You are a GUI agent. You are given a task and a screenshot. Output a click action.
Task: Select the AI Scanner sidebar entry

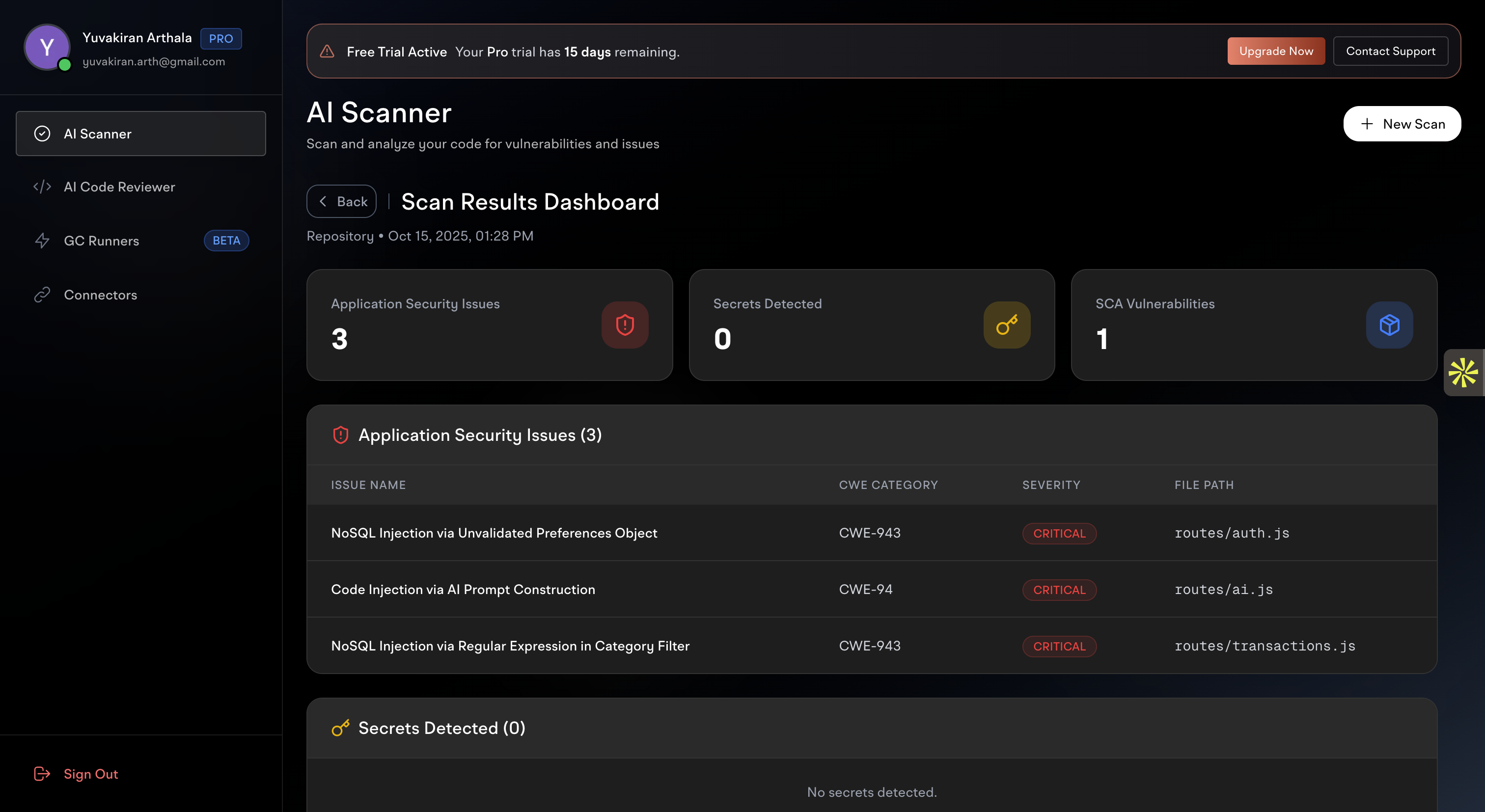tap(97, 133)
